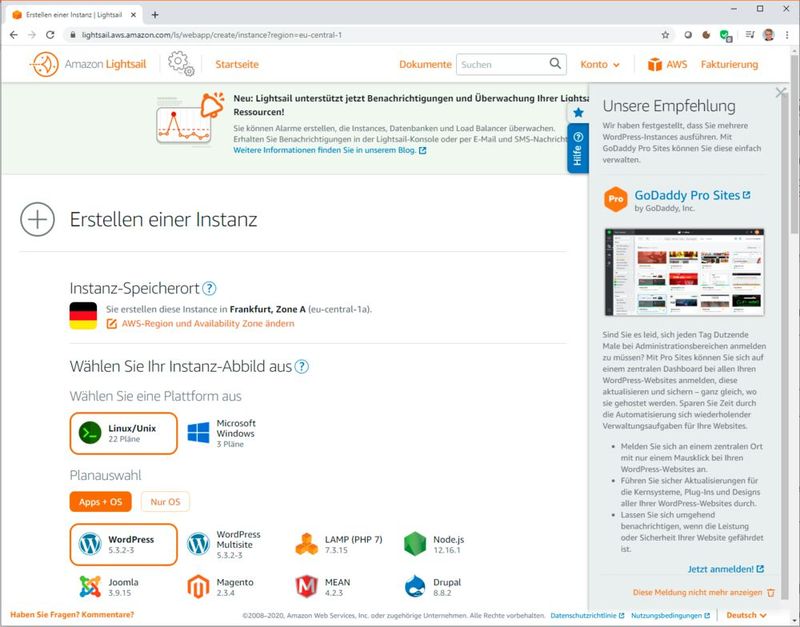Click the GoDaddy Pro Sites screenshot thumbnail
The height and width of the screenshot is (627, 800).
[684, 272]
